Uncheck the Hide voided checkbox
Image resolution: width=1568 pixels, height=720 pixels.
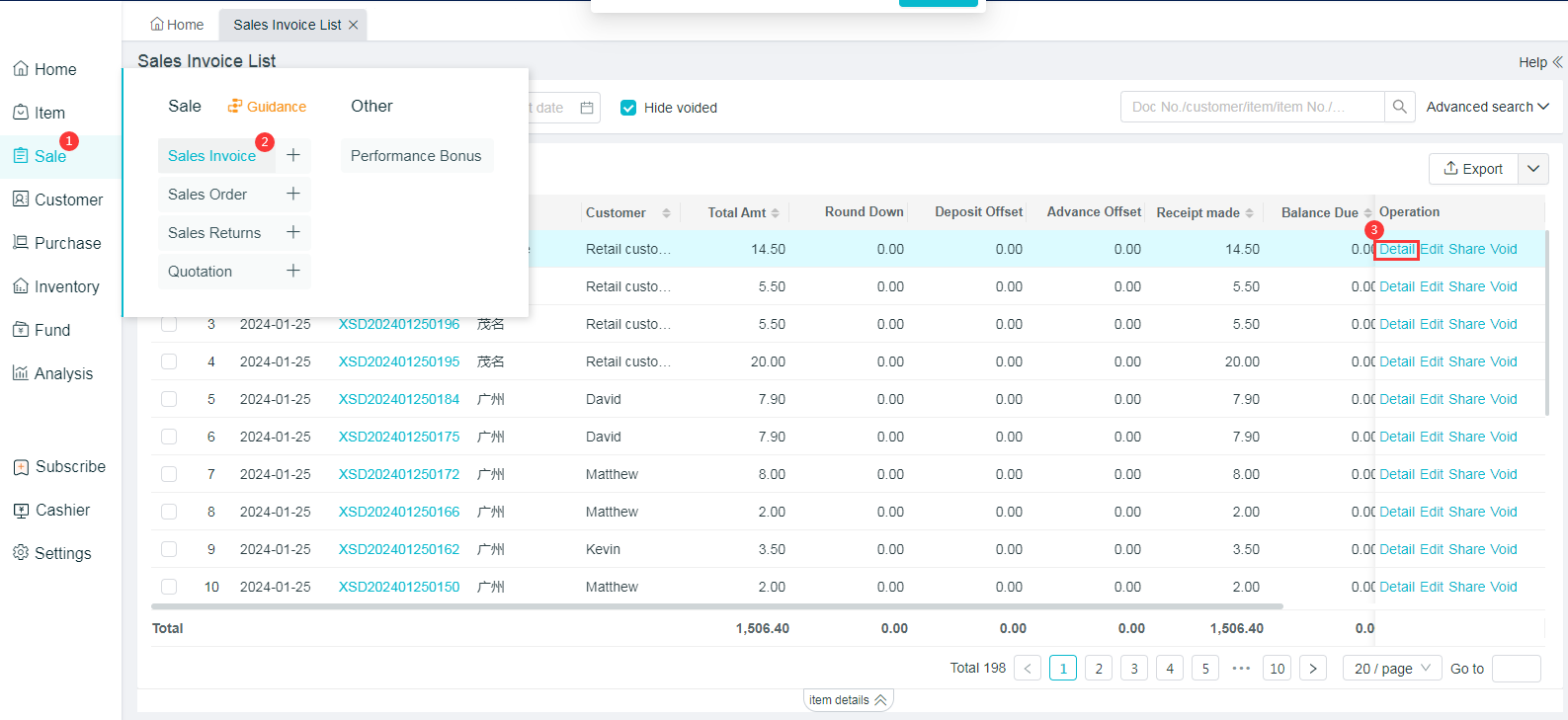(628, 108)
